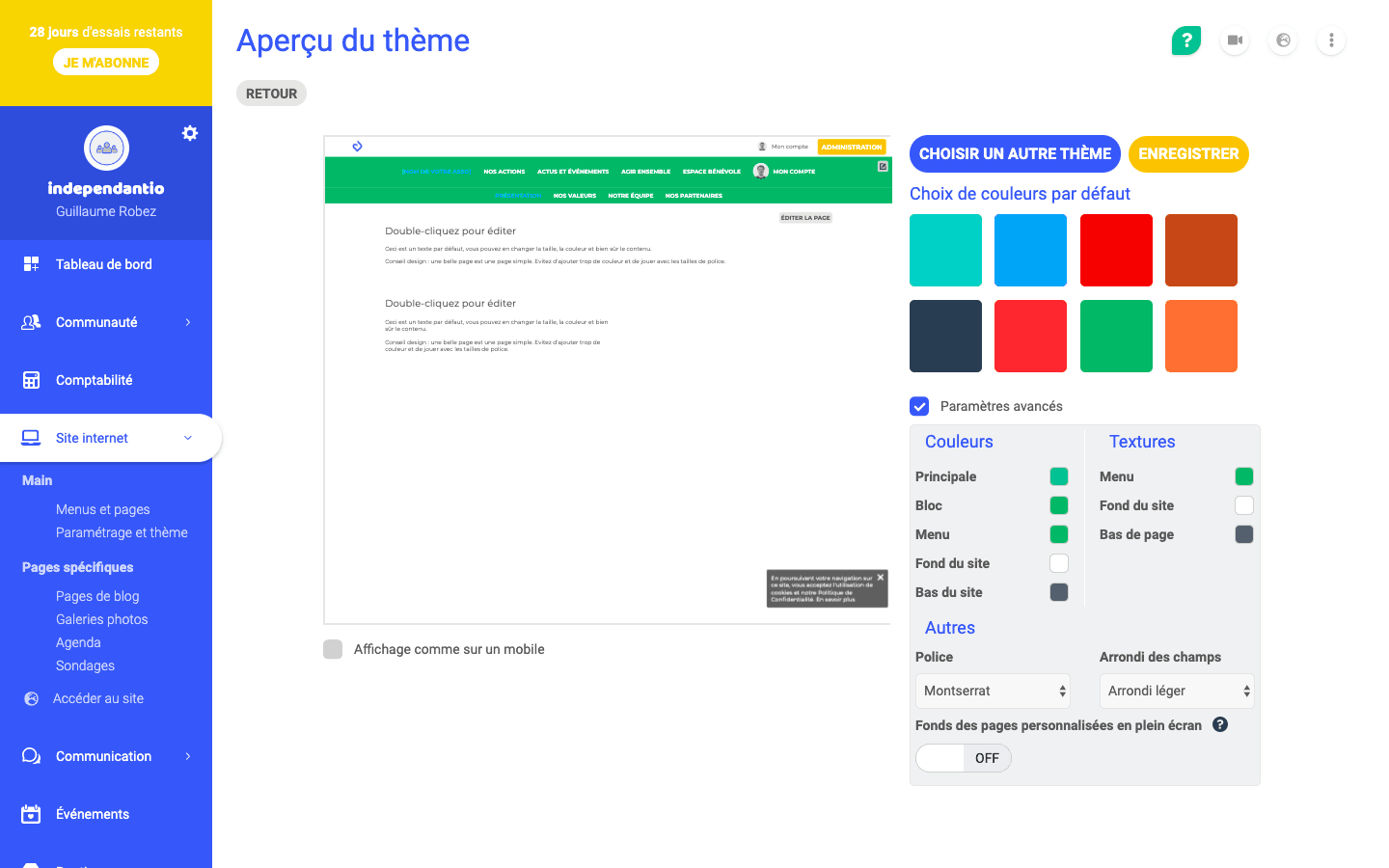This screenshot has width=1389, height=868.
Task: Open Galeries photos entry
Action: (102, 619)
